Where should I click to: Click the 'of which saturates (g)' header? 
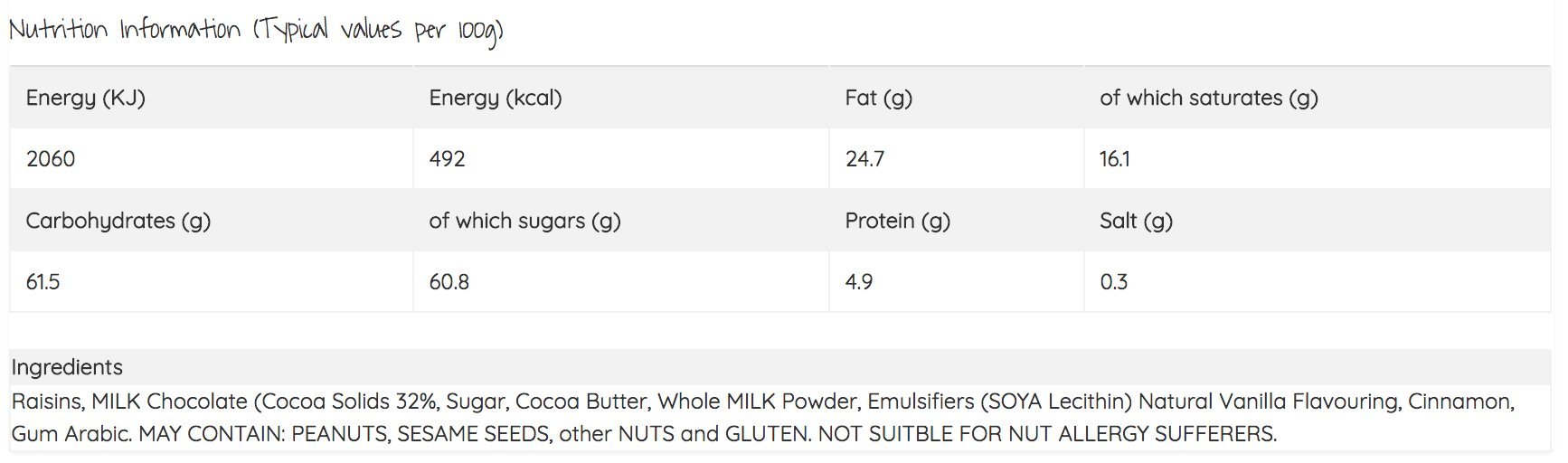coord(1208,98)
